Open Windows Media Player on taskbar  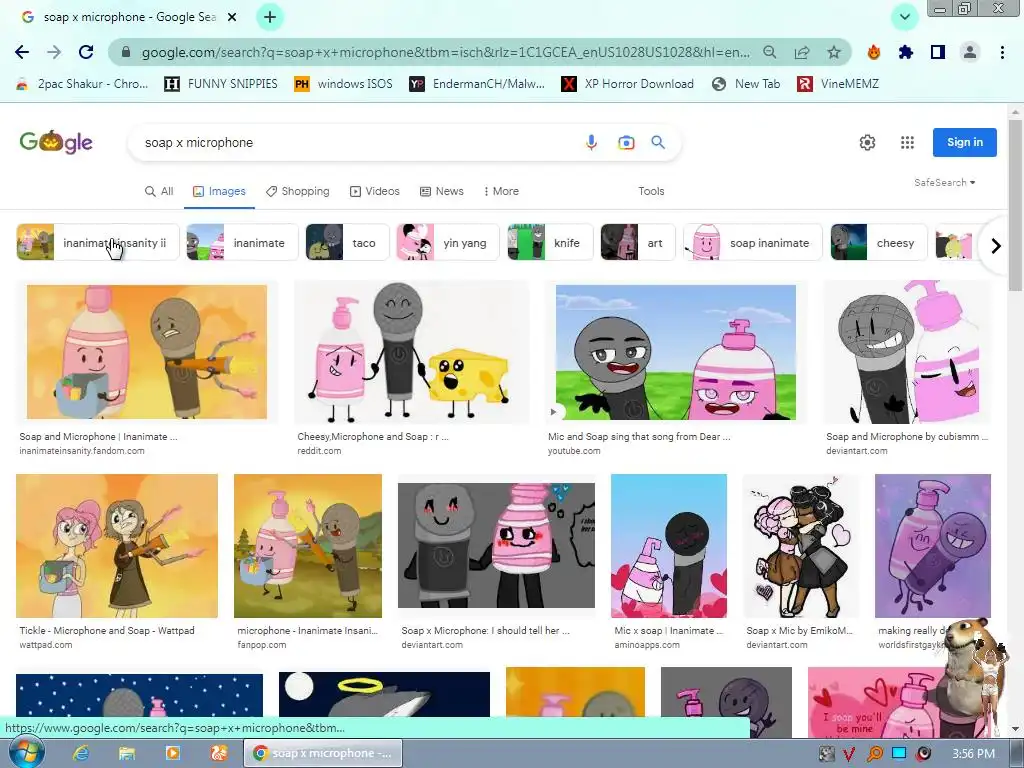173,753
